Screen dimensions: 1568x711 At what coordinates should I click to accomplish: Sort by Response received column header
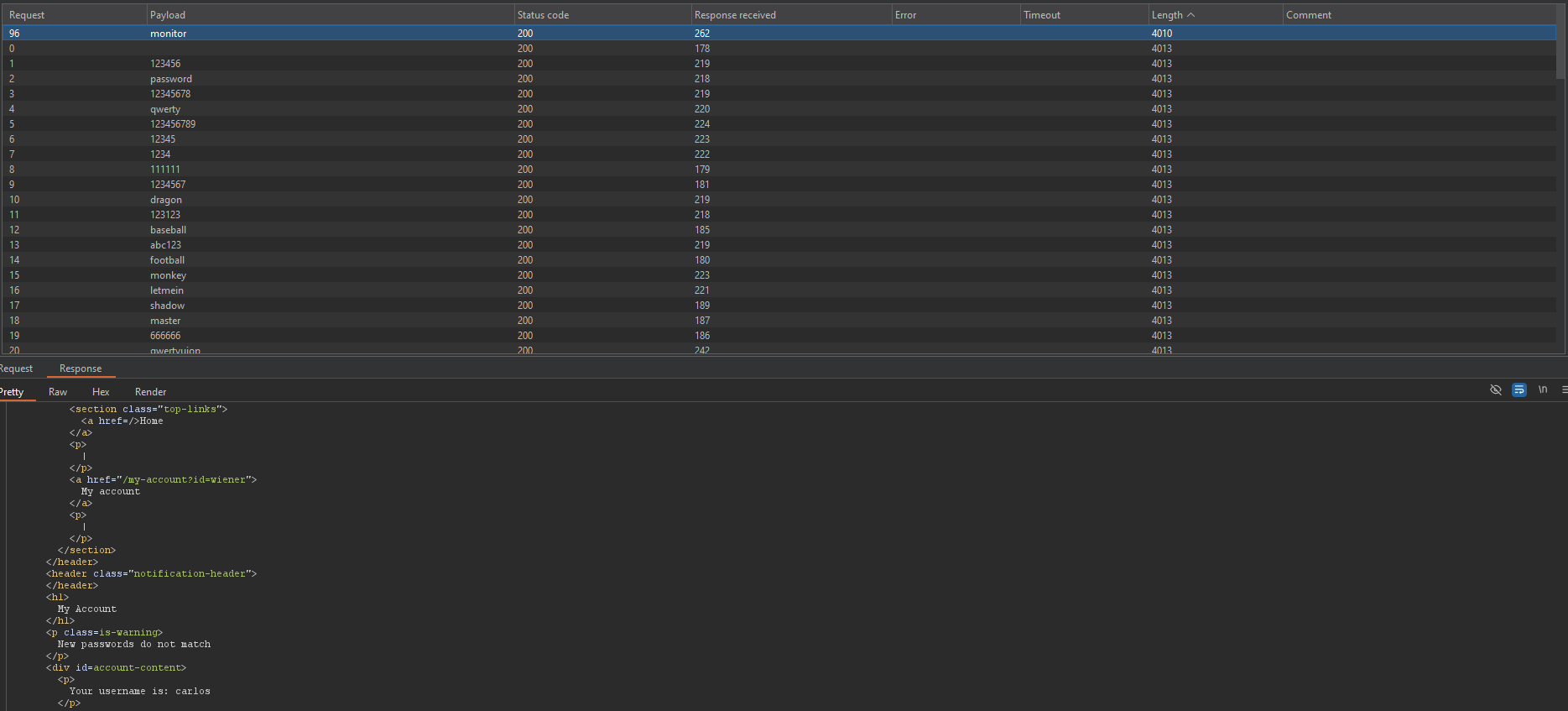pos(735,15)
